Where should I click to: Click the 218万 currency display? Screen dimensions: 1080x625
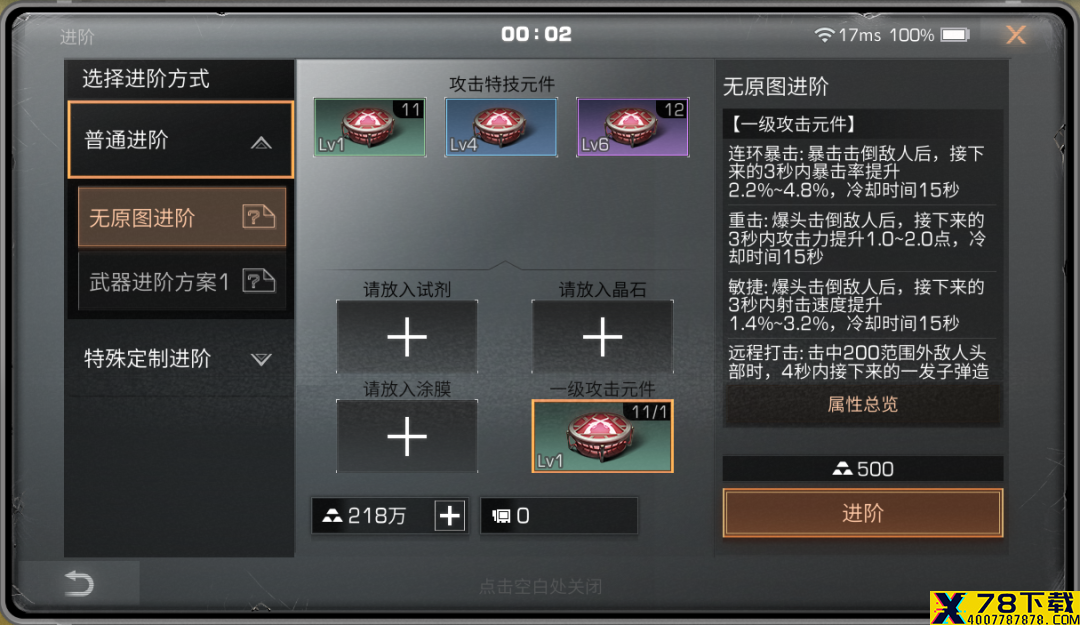372,516
